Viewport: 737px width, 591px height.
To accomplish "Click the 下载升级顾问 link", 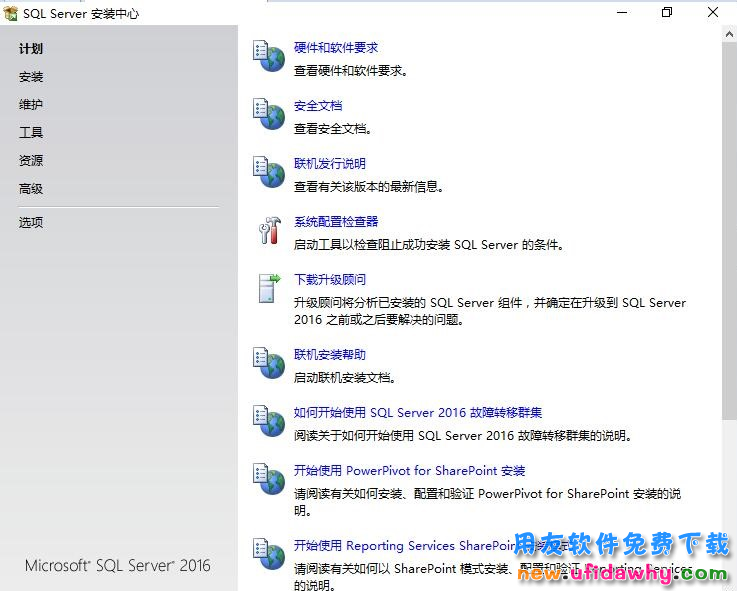I will point(330,280).
